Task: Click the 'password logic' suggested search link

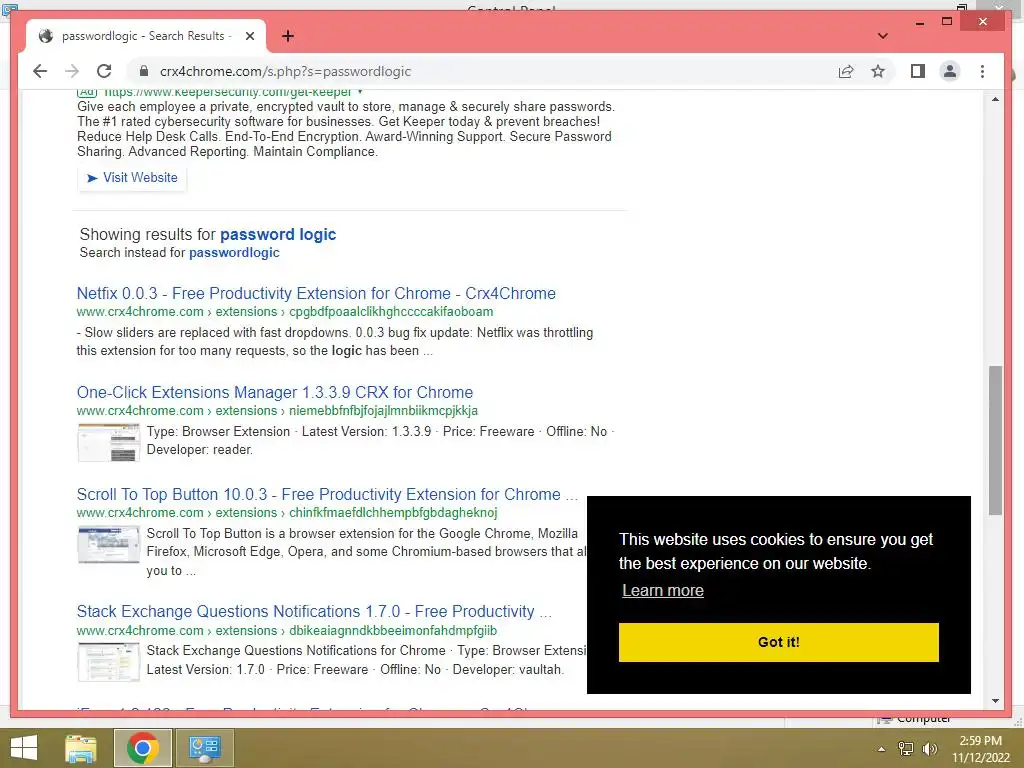Action: (278, 234)
